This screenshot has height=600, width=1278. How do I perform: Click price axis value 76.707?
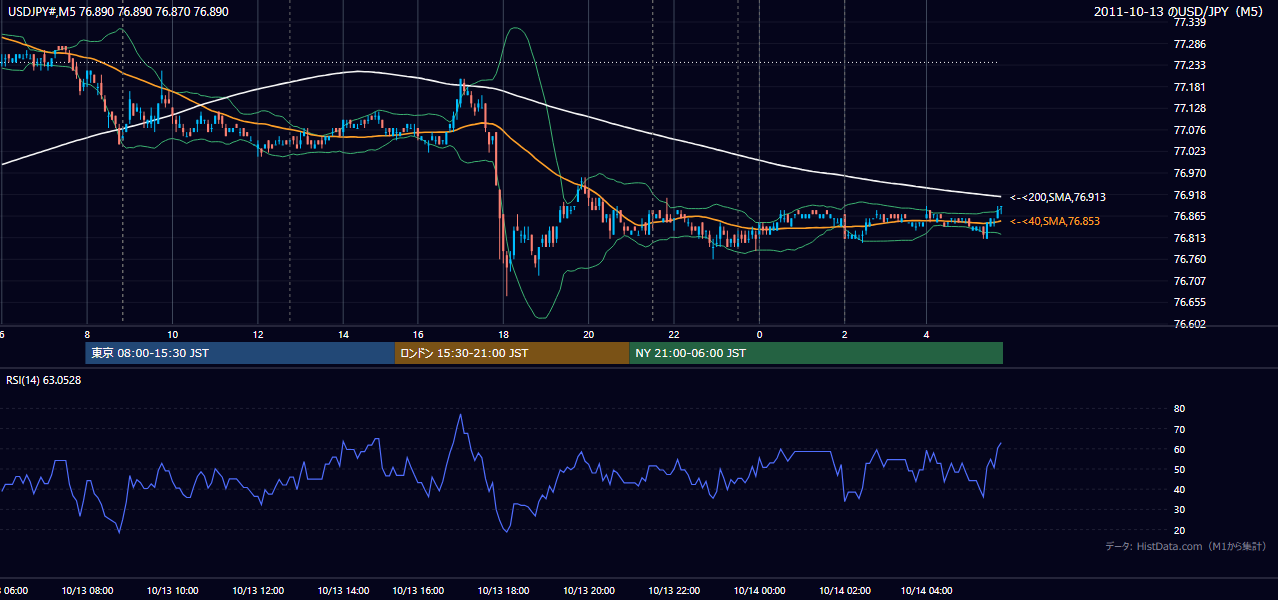click(1189, 281)
